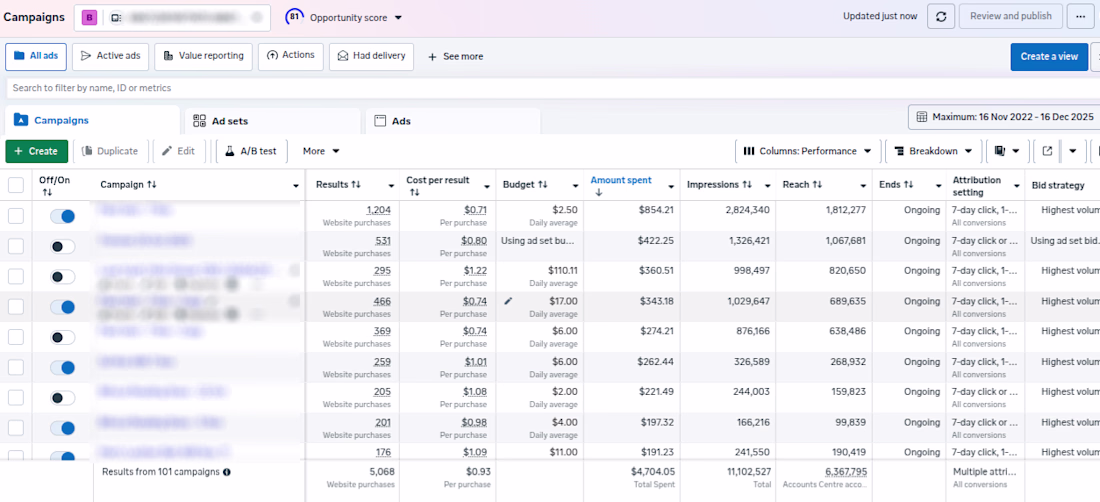Open the Actions view
Viewport: 1100px width, 502px height.
290,55
